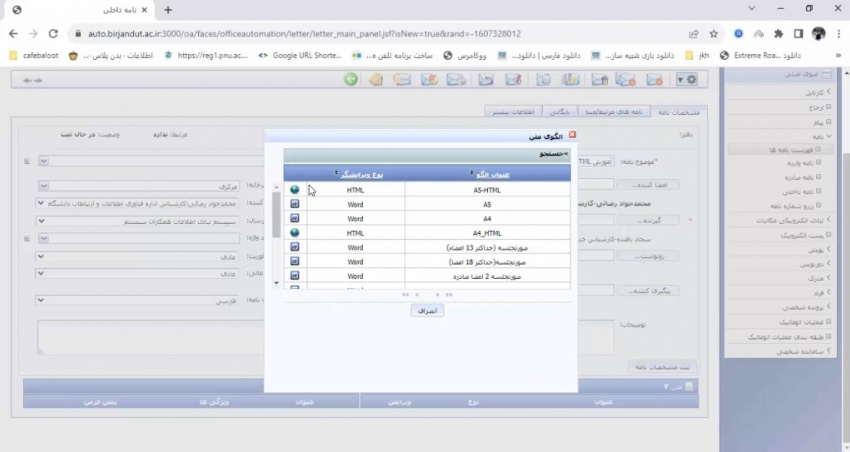Go to the previous page of templates
Screen dimensions: 850x452
coord(417,295)
